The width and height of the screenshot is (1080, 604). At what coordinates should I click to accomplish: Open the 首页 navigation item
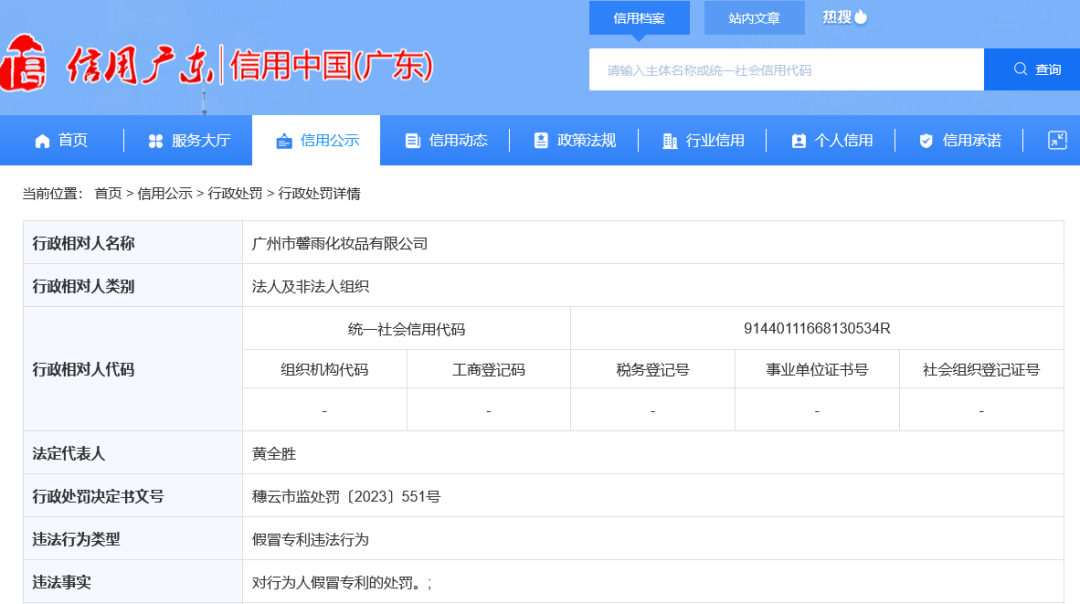tap(61, 140)
